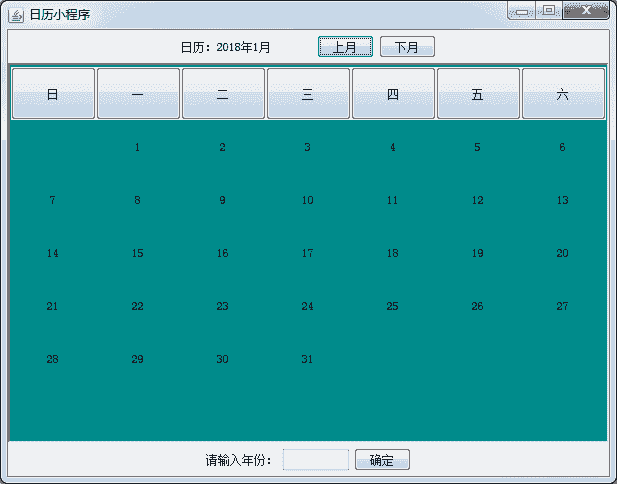
Task: Select day 28 in the calendar
Action: pos(52,359)
